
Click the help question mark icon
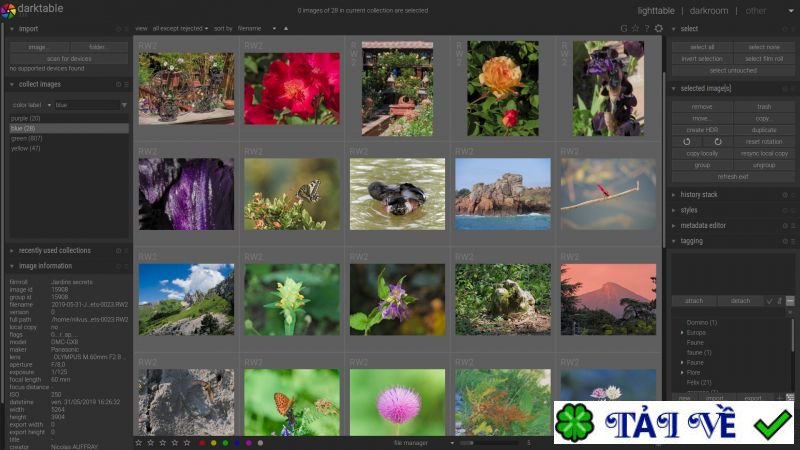coord(646,28)
